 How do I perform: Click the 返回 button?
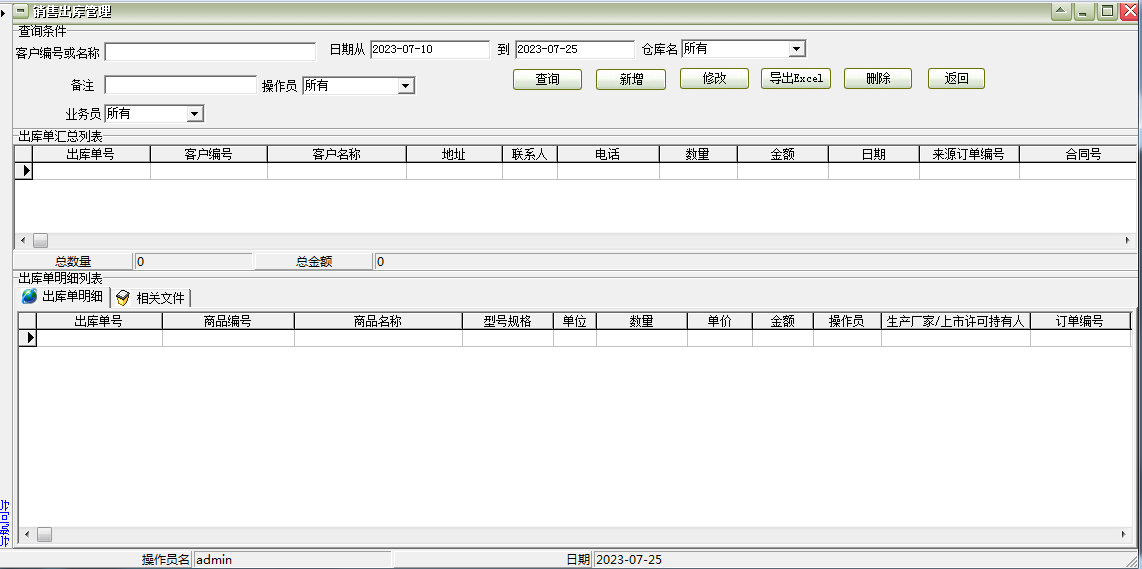(956, 79)
